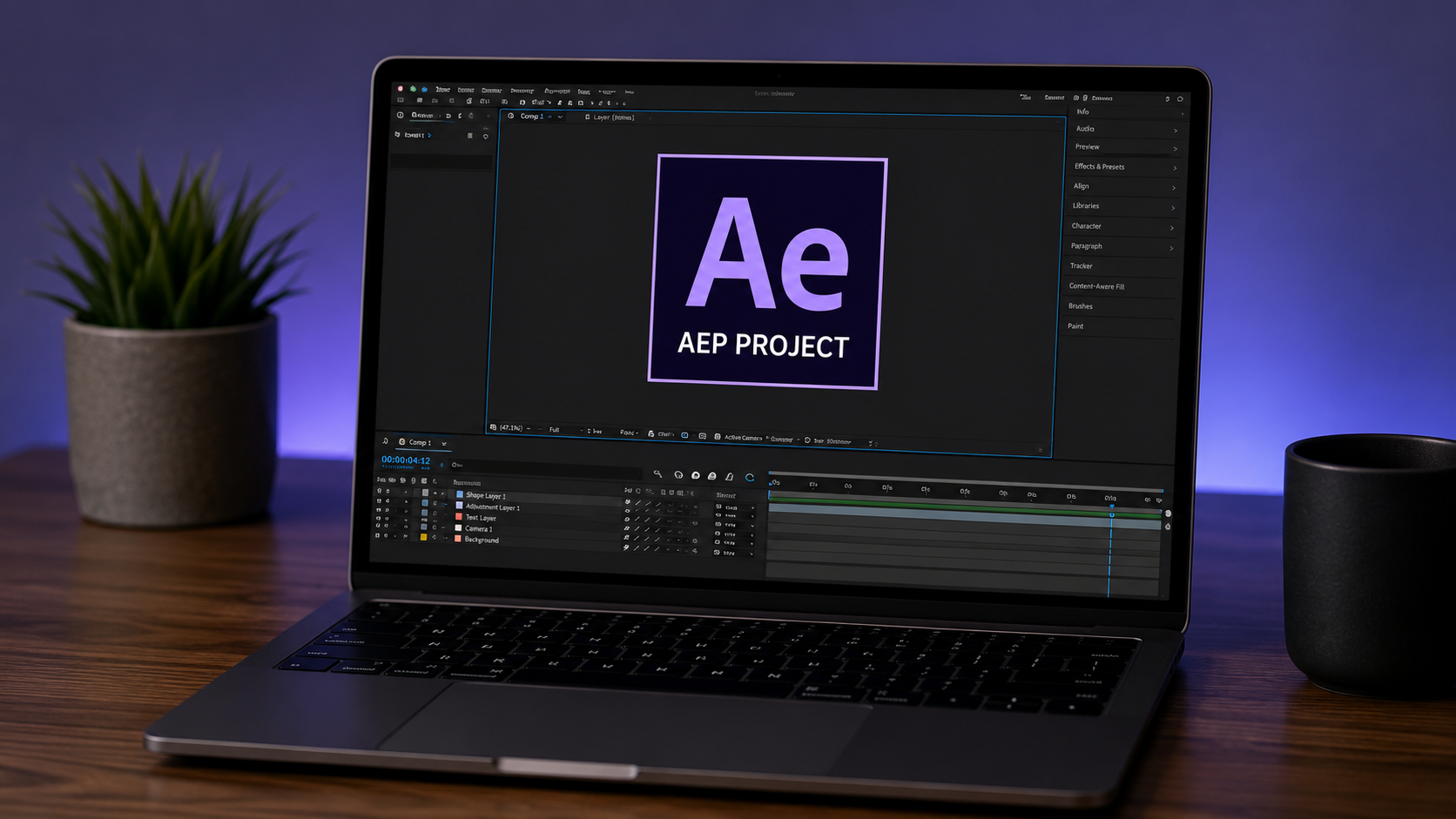Expand the Libraries panel chevron

click(1173, 208)
